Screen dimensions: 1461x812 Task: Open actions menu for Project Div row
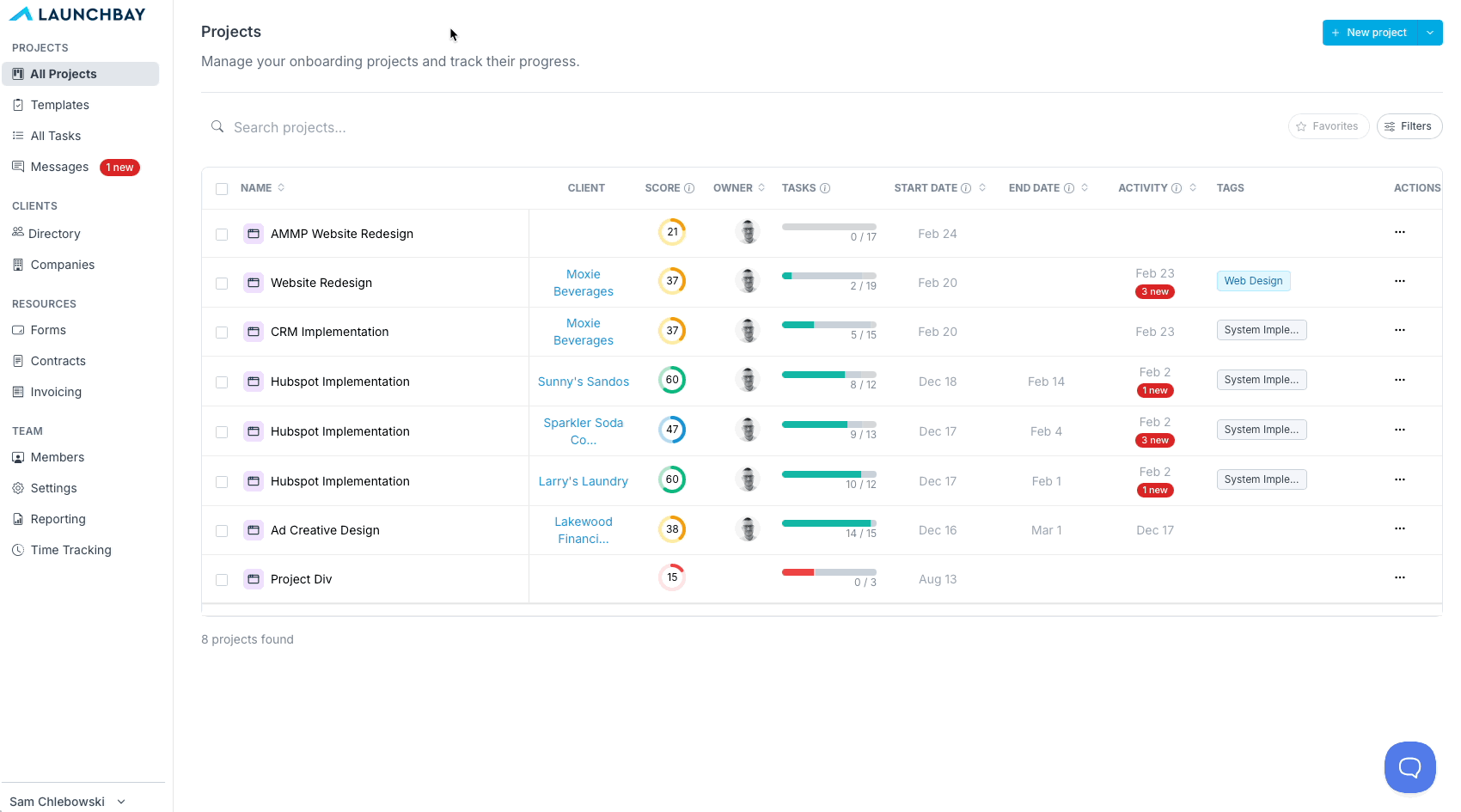(x=1399, y=577)
